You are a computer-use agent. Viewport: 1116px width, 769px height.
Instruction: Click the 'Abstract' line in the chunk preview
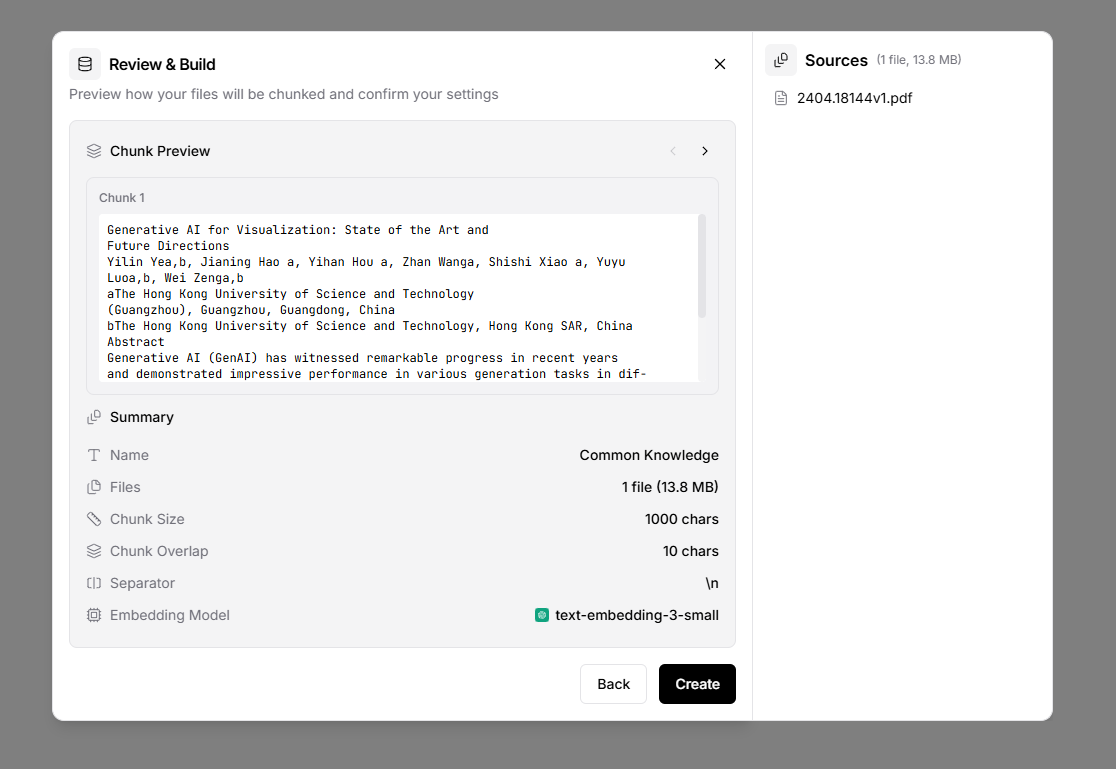[x=136, y=342]
